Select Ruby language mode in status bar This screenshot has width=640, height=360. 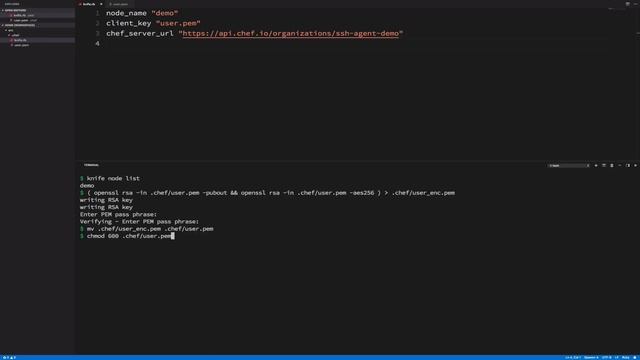tap(625, 358)
